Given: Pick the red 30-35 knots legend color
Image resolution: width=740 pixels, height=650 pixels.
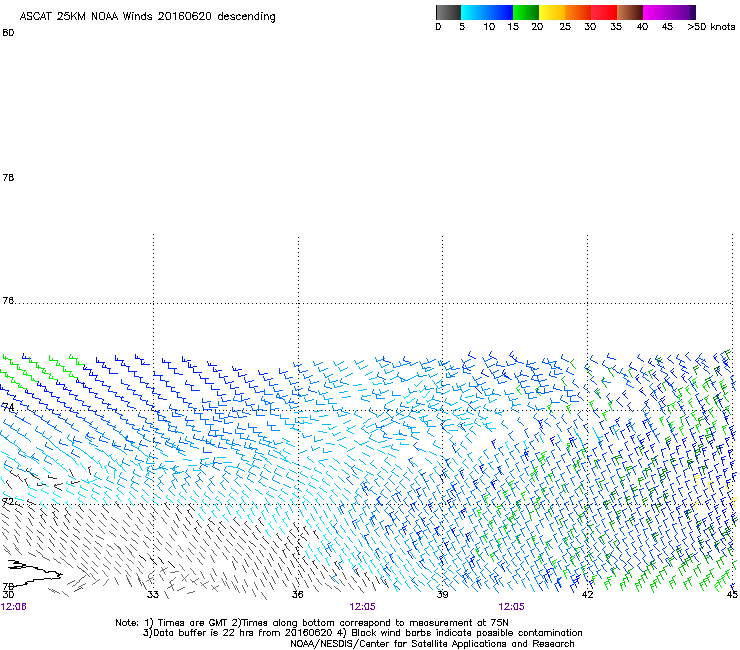Looking at the screenshot, I should coord(604,12).
